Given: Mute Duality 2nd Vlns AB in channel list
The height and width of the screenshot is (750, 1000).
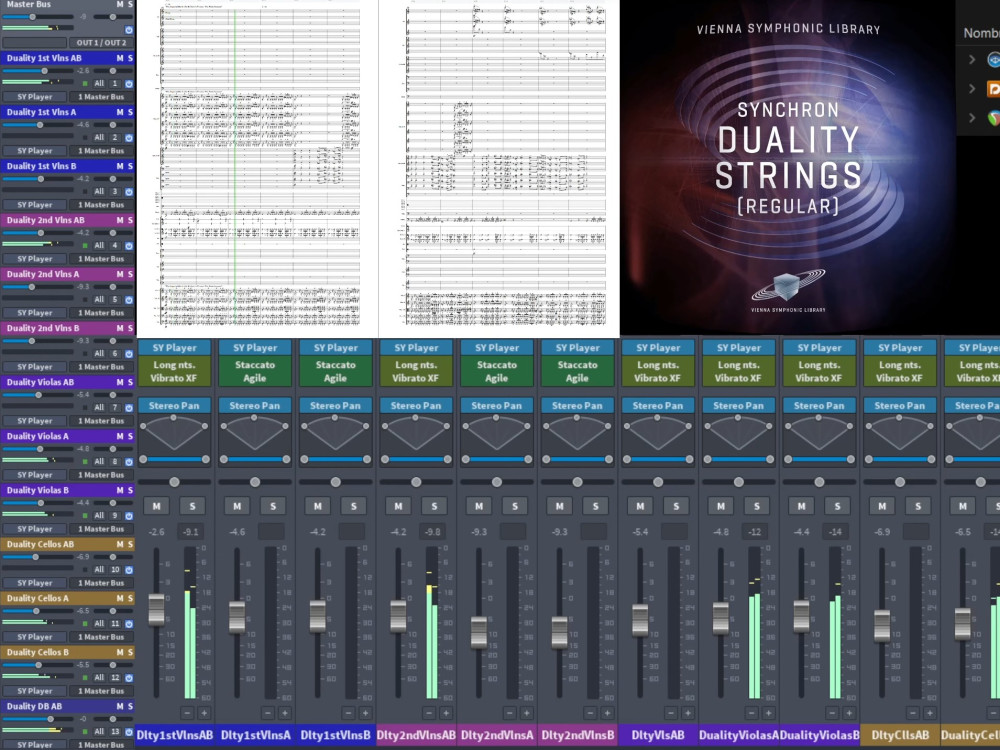Looking at the screenshot, I should pyautogui.click(x=120, y=220).
